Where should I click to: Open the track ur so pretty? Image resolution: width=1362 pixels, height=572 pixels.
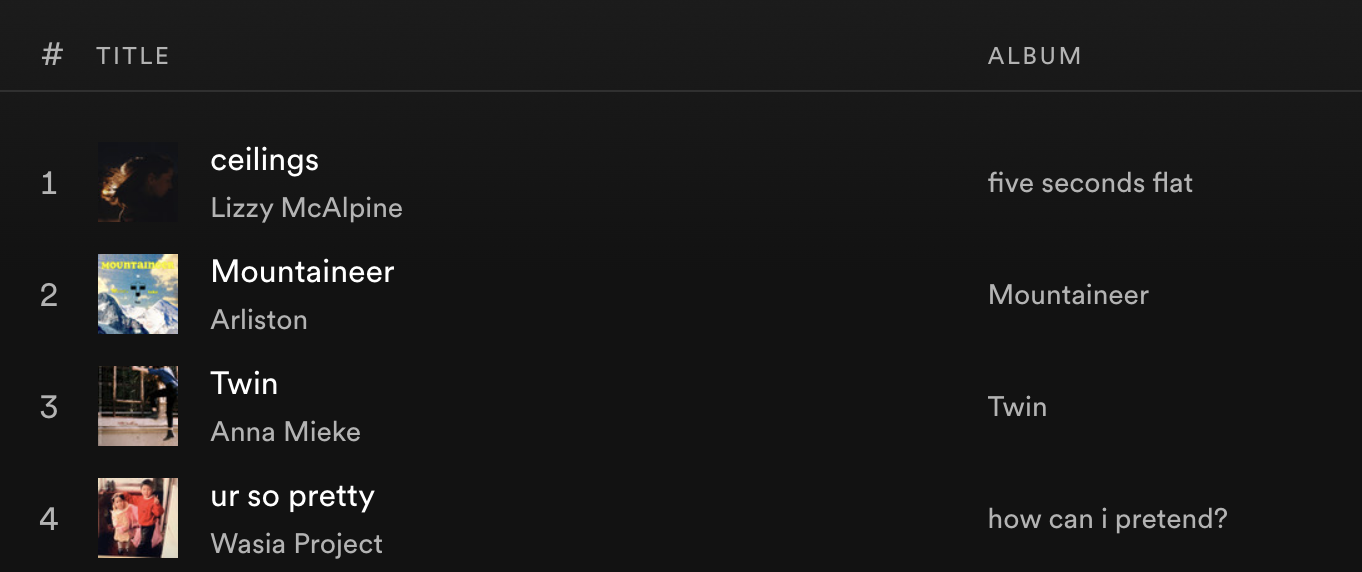[x=293, y=496]
